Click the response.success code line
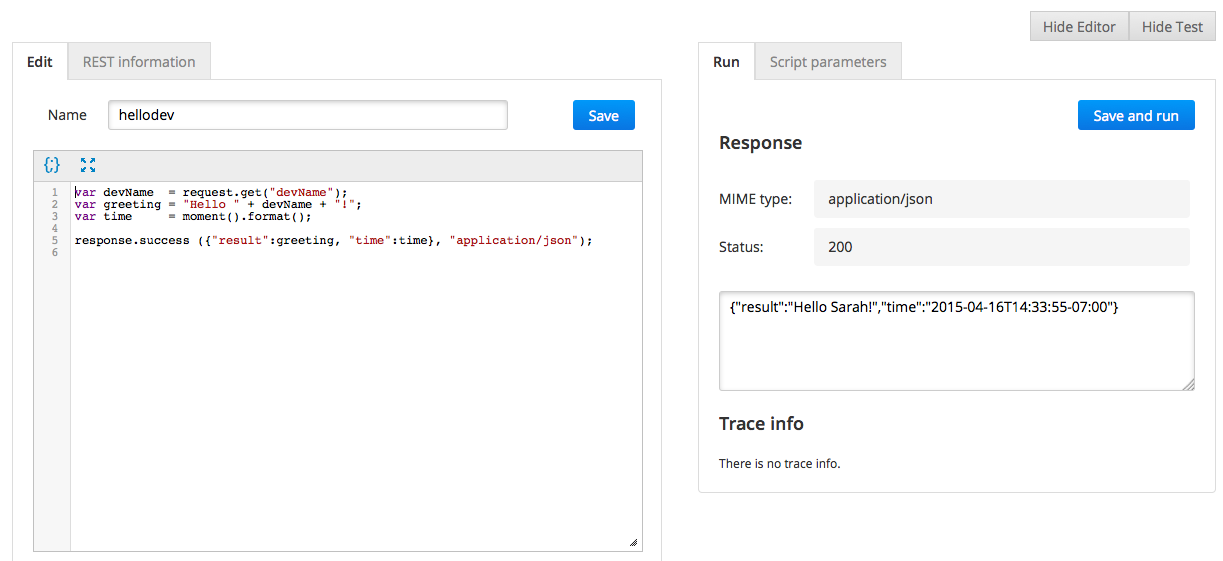This screenshot has height=561, width=1223. pos(333,241)
